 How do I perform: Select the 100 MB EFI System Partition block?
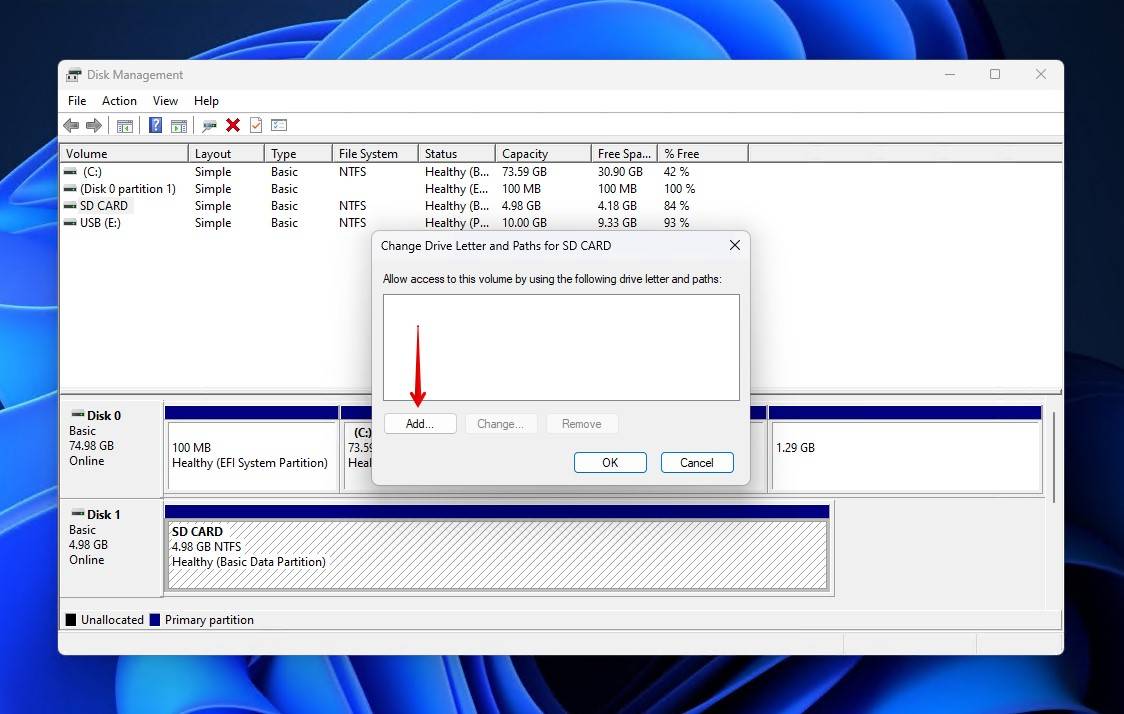pyautogui.click(x=252, y=449)
